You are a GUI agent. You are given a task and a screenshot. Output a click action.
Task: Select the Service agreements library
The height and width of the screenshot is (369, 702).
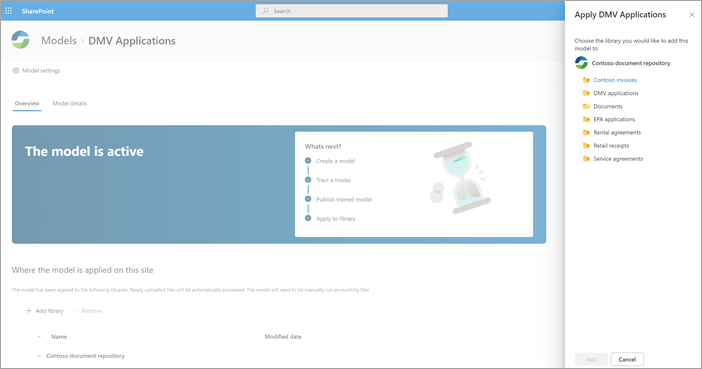(618, 159)
